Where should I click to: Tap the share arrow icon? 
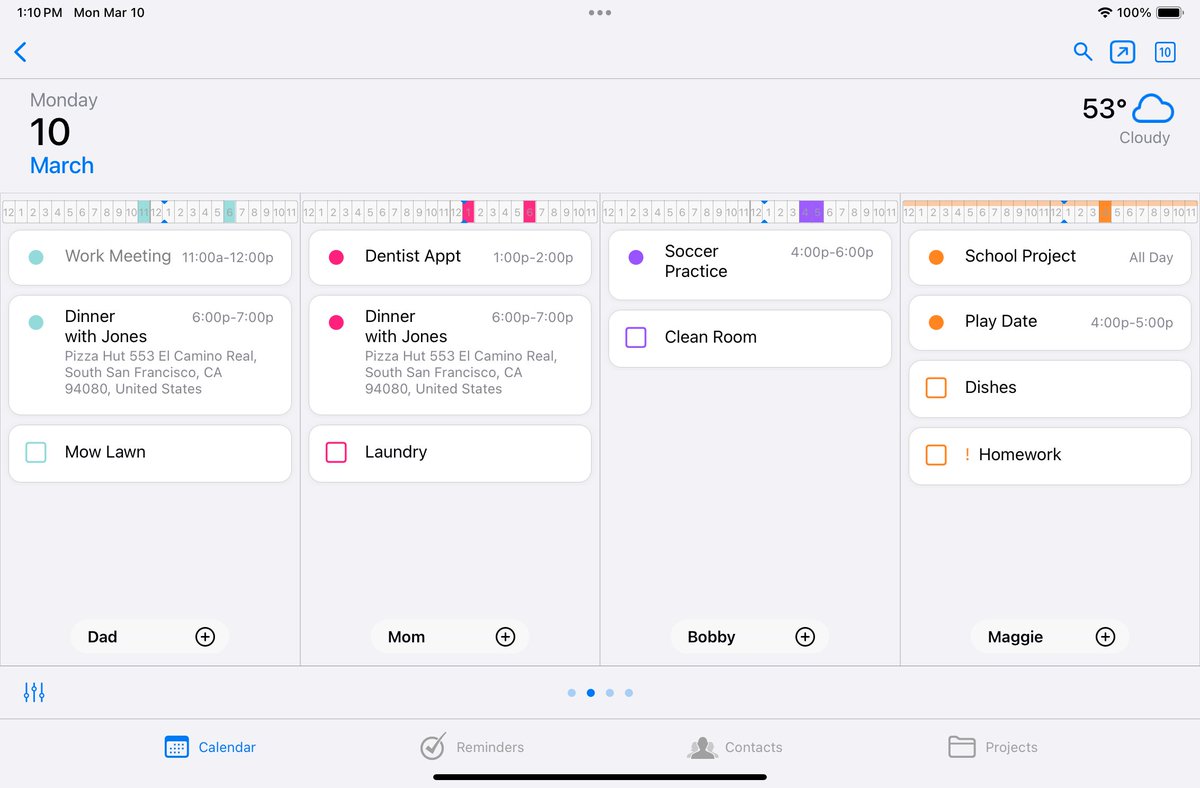pyautogui.click(x=1122, y=52)
